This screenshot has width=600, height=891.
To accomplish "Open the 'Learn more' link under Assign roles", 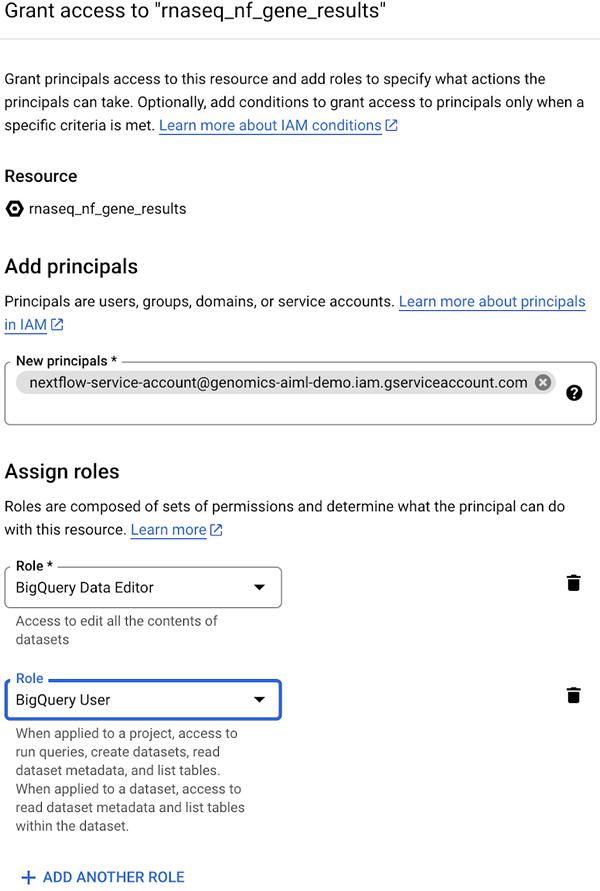I will click(x=168, y=530).
